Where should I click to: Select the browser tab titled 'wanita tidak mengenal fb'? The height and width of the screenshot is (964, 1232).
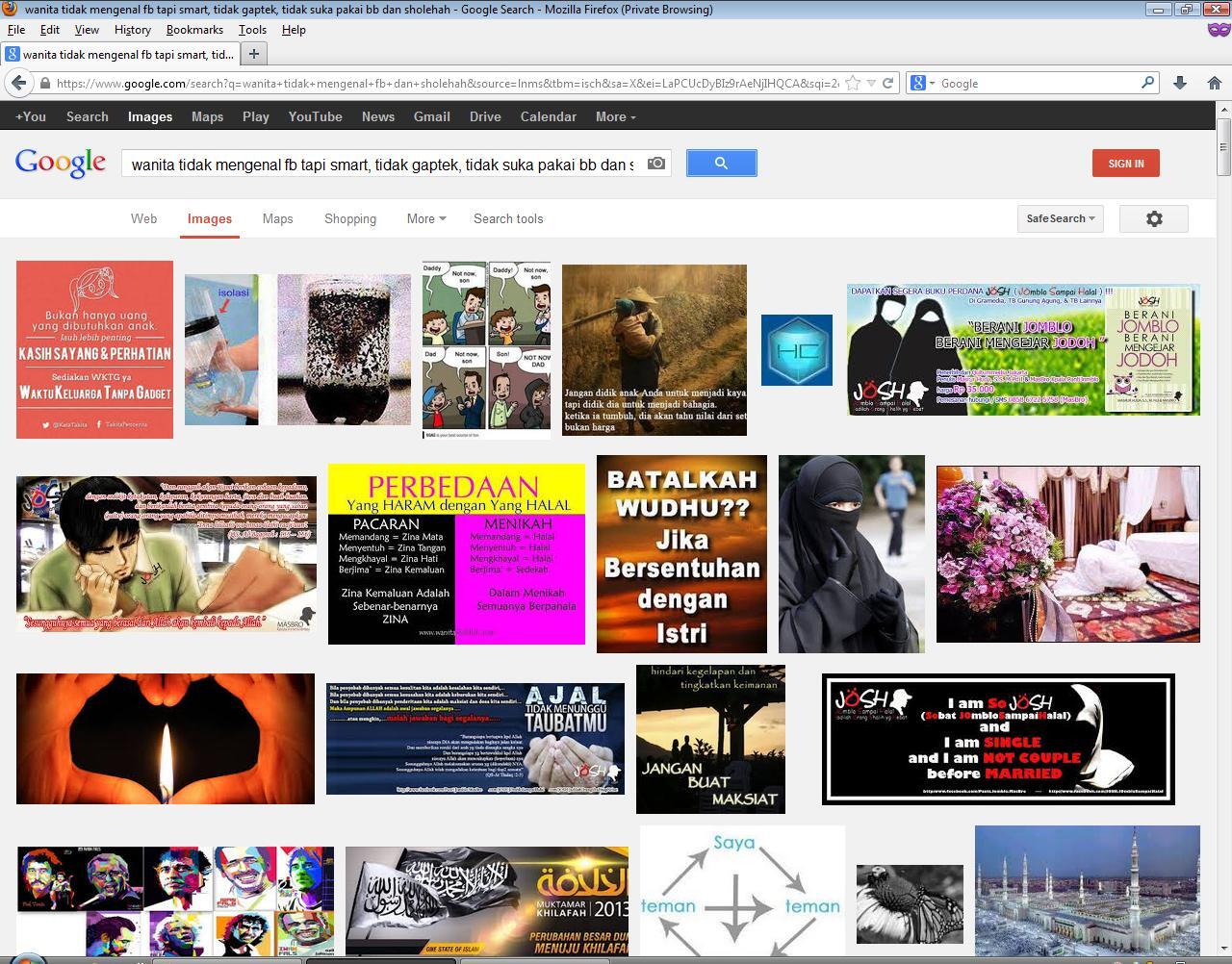120,54
